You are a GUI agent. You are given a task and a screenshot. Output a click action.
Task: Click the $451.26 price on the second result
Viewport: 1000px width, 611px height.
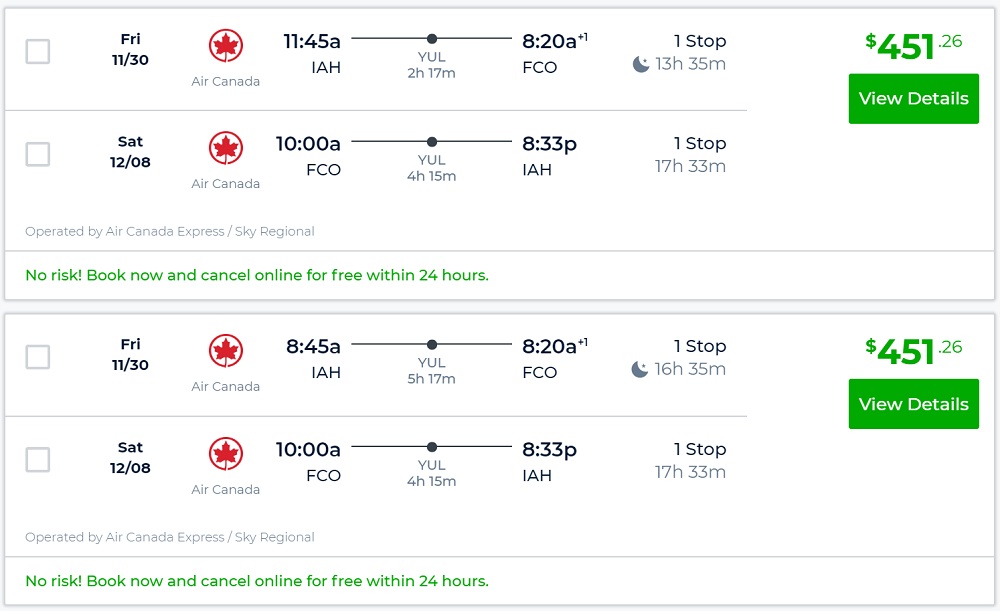pos(913,351)
